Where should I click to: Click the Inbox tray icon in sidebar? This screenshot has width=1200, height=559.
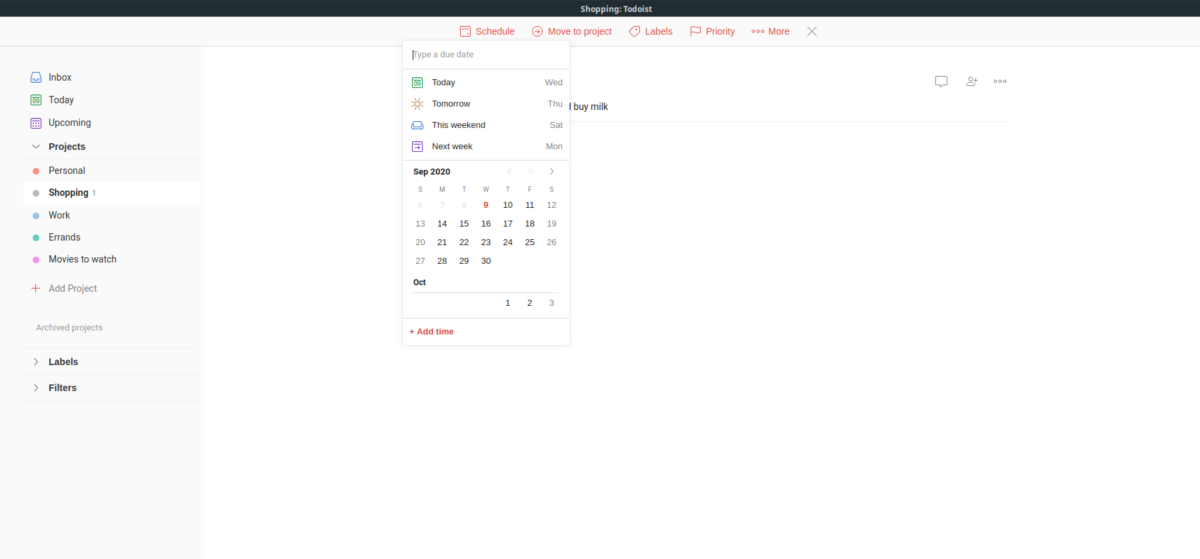(36, 77)
